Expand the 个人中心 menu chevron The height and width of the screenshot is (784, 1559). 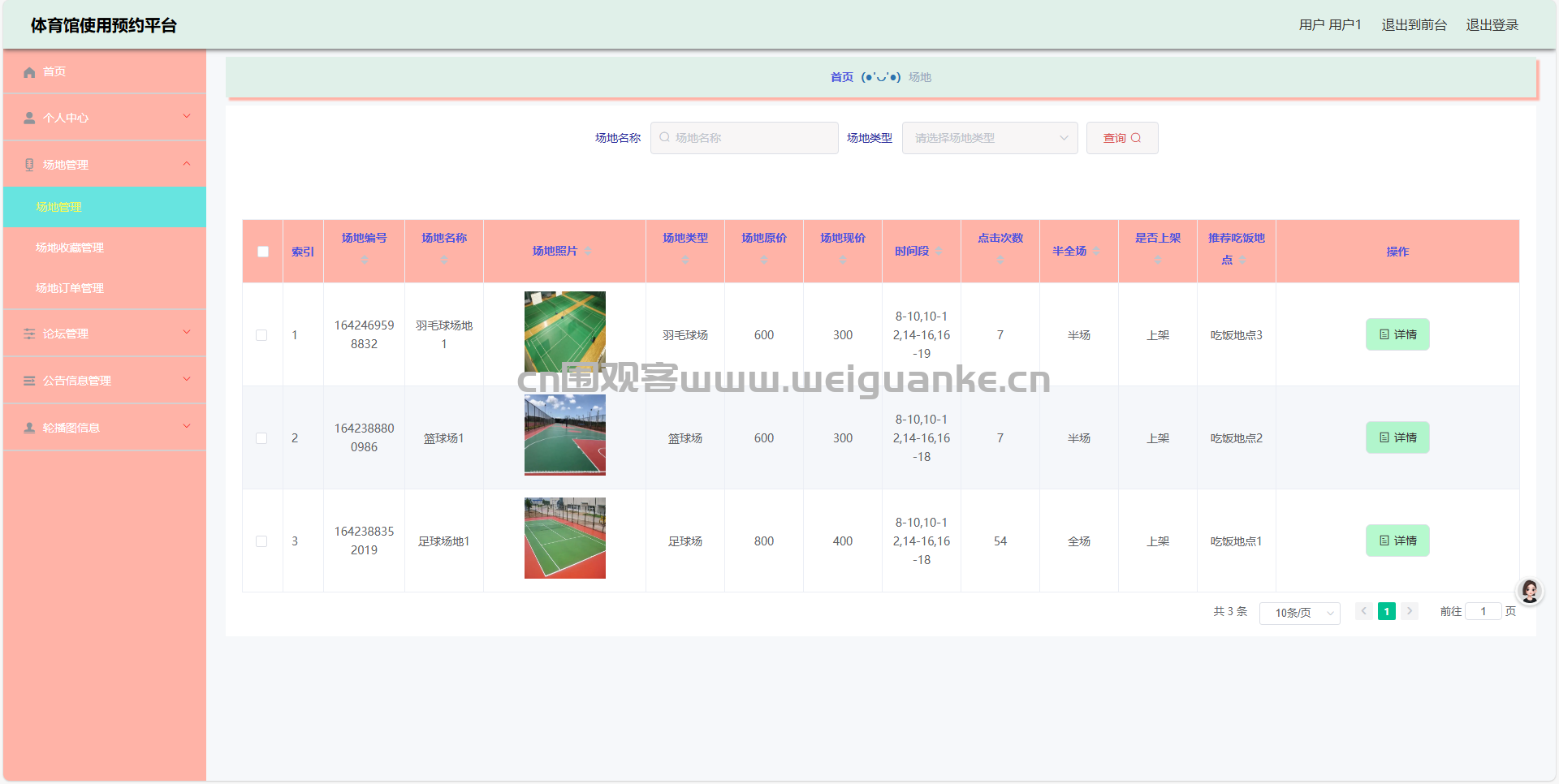187,117
